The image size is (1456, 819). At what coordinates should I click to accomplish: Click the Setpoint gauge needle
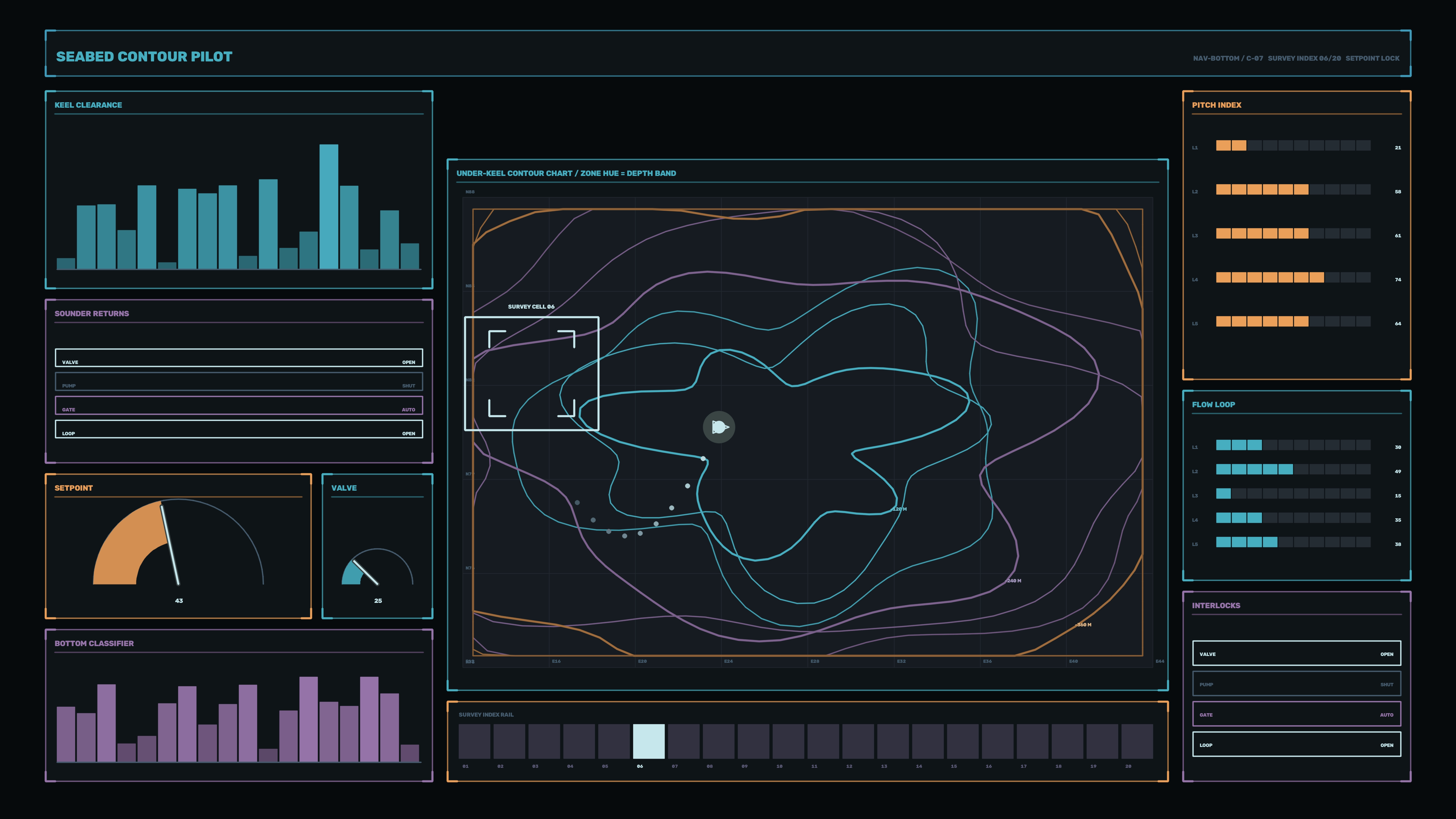point(170,545)
